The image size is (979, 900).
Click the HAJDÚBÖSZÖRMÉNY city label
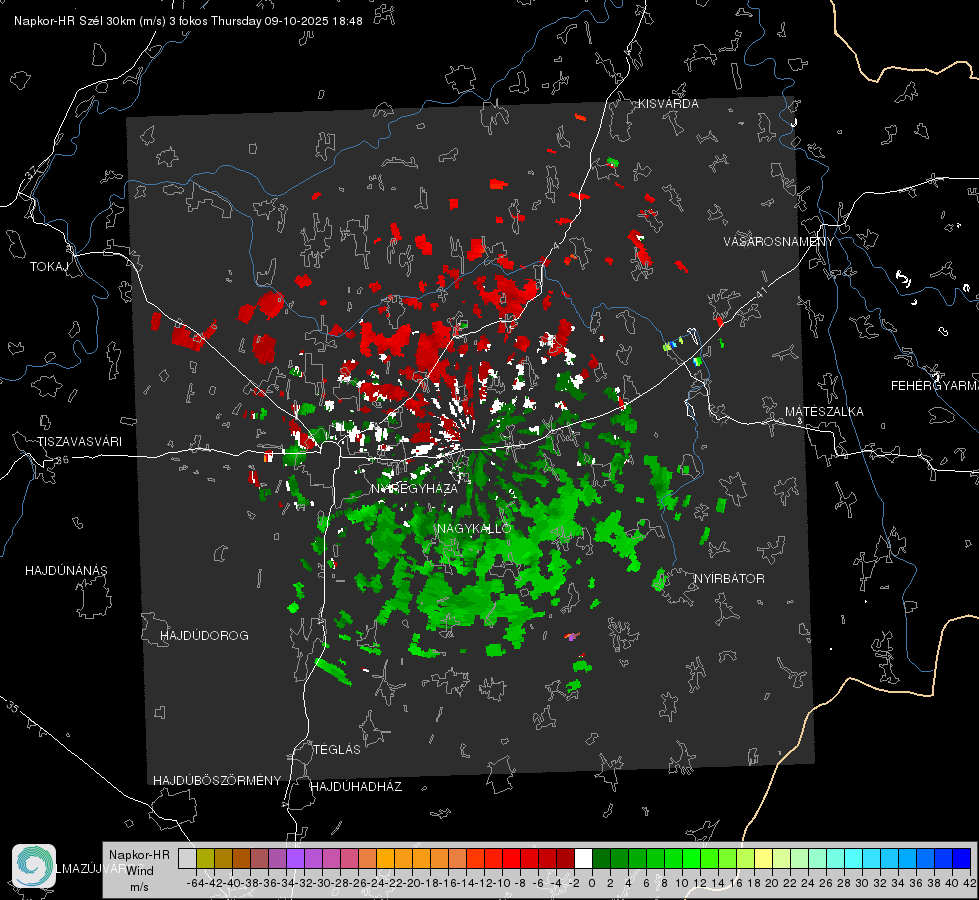[x=217, y=781]
